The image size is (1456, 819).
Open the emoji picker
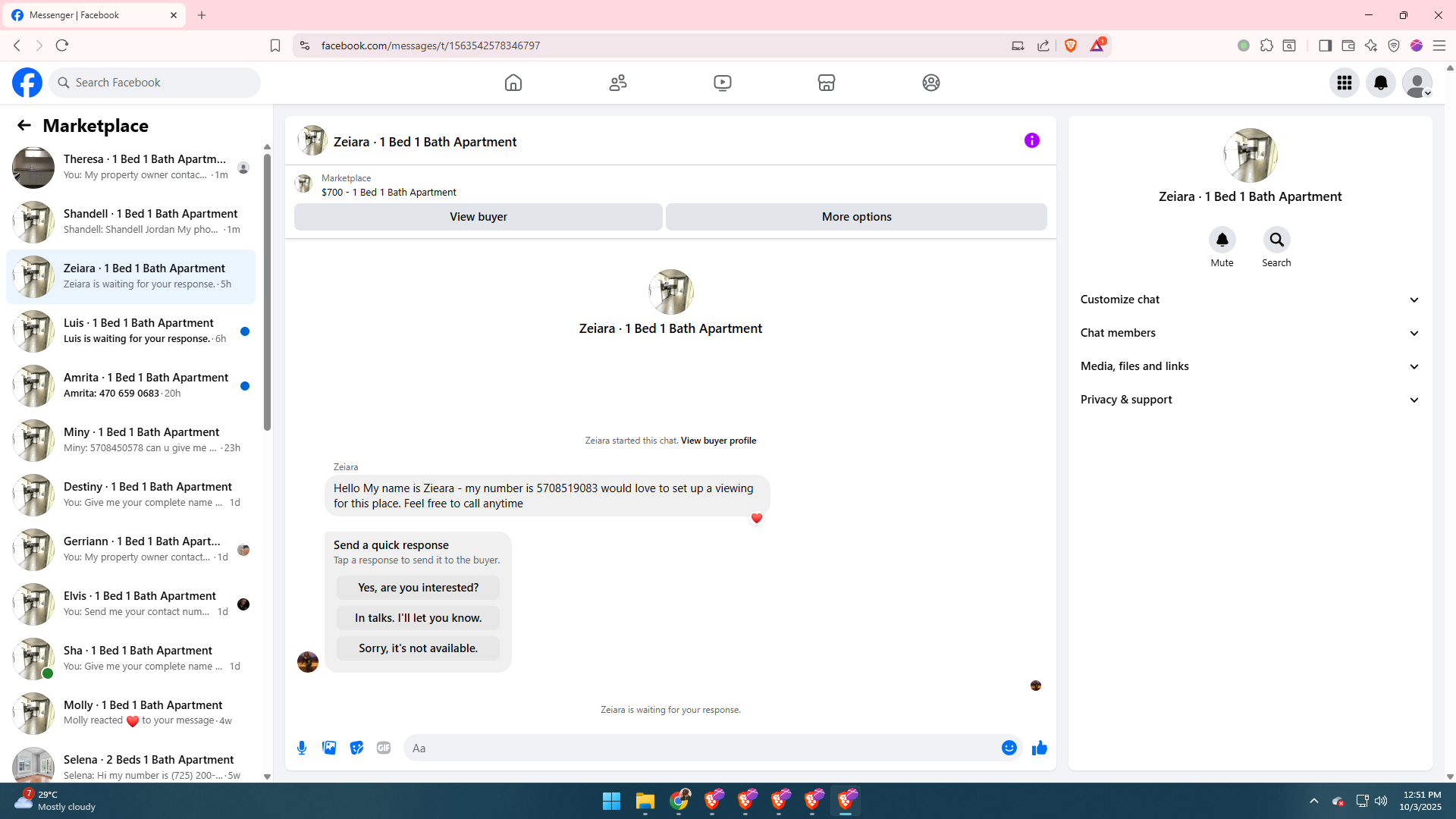[x=1009, y=748]
